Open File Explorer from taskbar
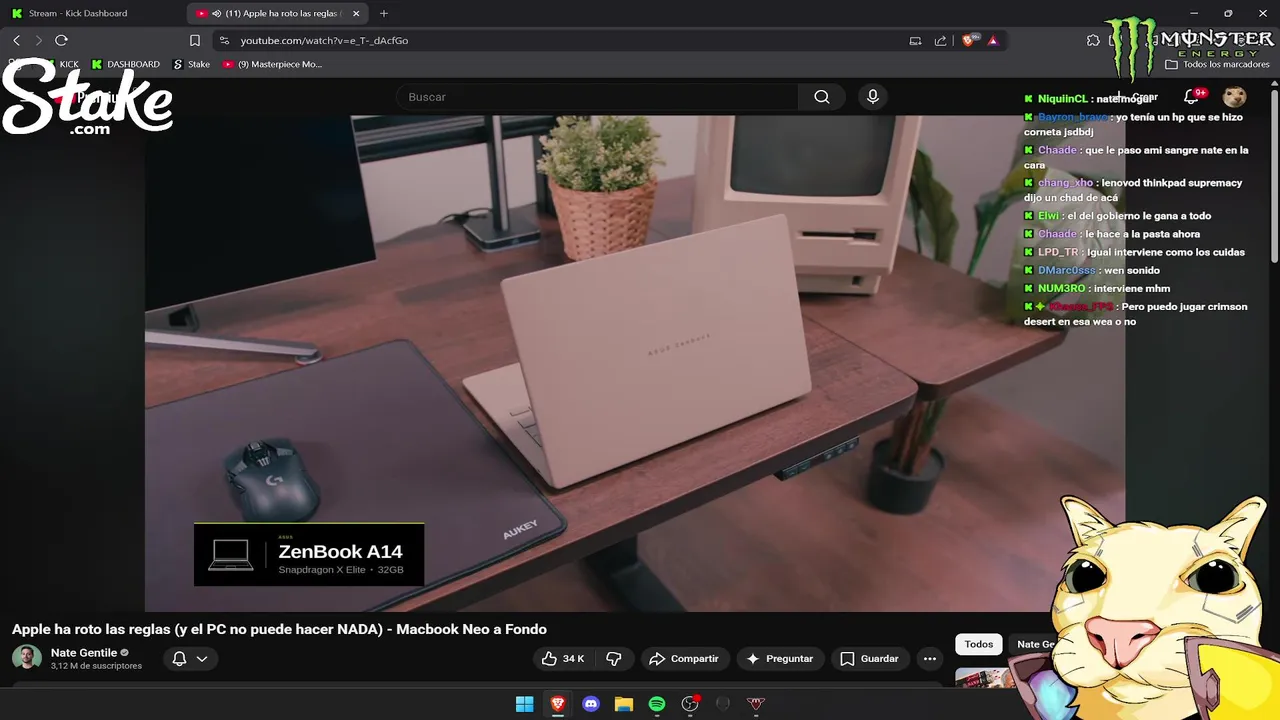This screenshot has width=1280, height=720. click(624, 704)
